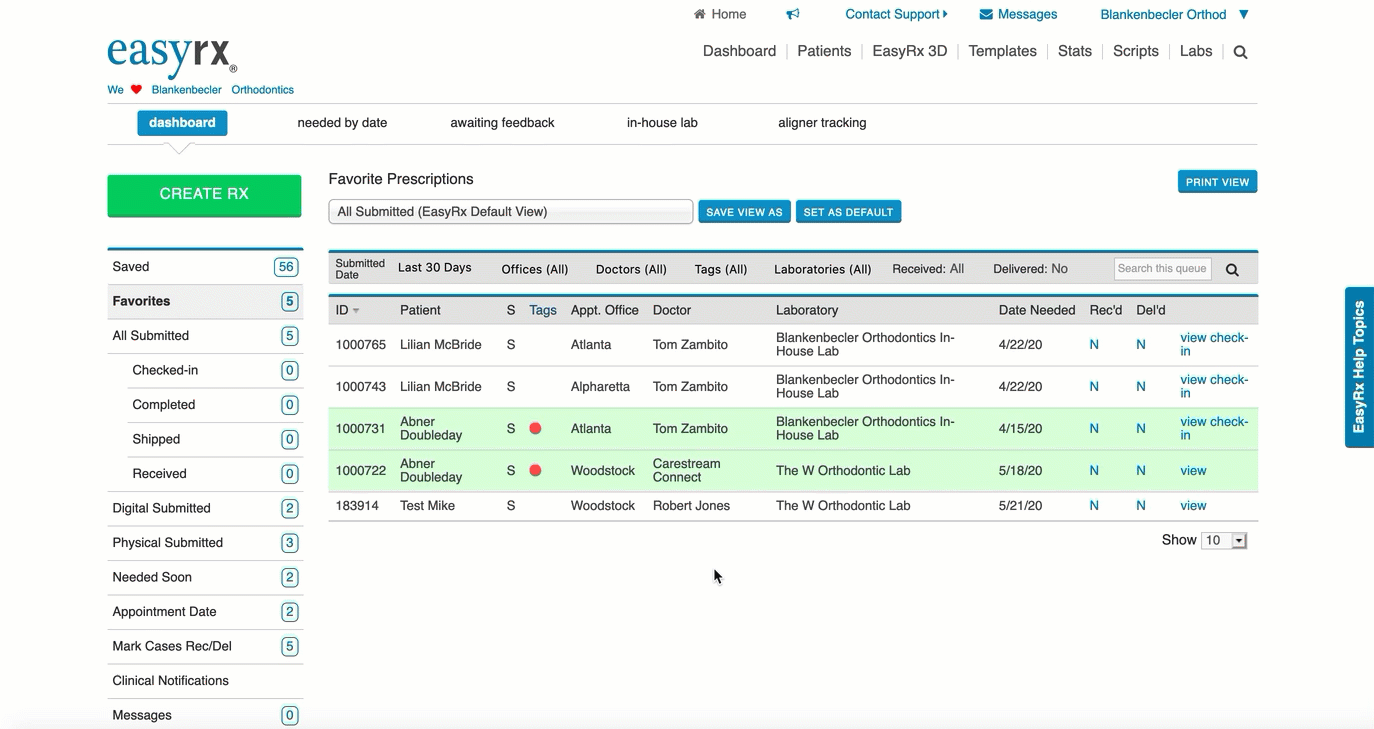Click the red tag dot for Rx 1000731
The height and width of the screenshot is (729, 1374).
(535, 428)
